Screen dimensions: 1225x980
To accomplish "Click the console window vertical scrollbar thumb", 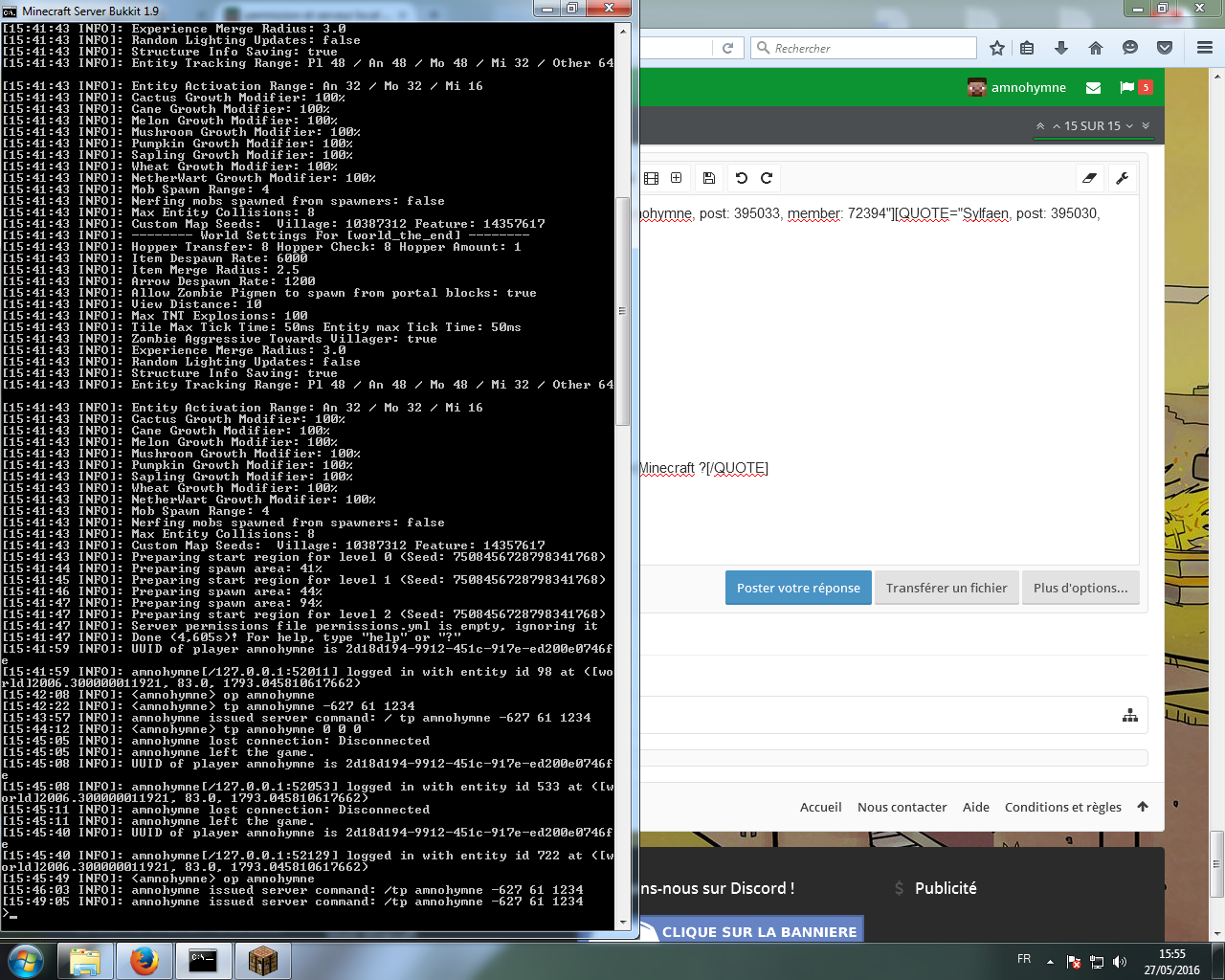I will click(622, 311).
